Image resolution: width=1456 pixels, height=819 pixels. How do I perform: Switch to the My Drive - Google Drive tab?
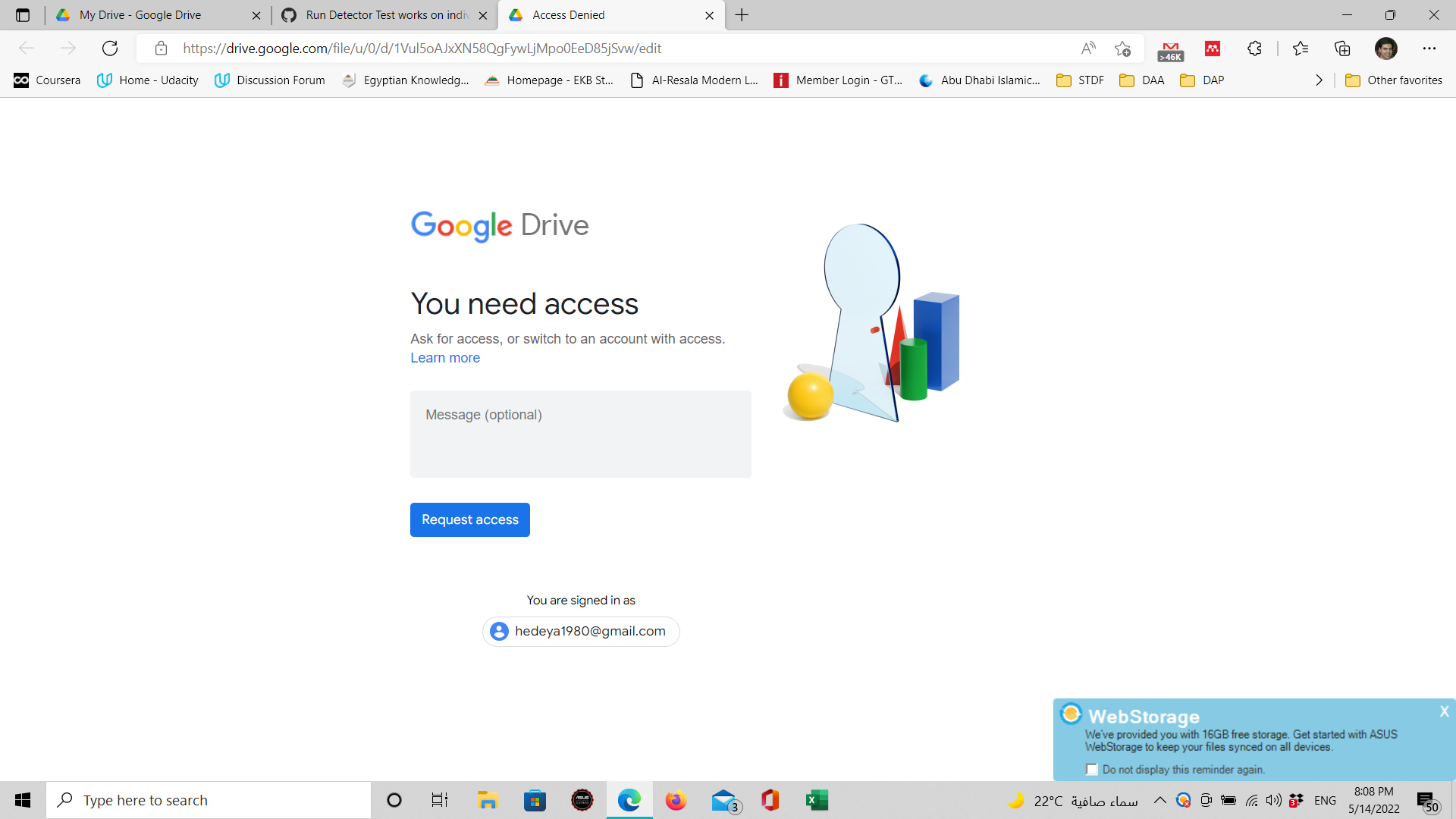140,15
